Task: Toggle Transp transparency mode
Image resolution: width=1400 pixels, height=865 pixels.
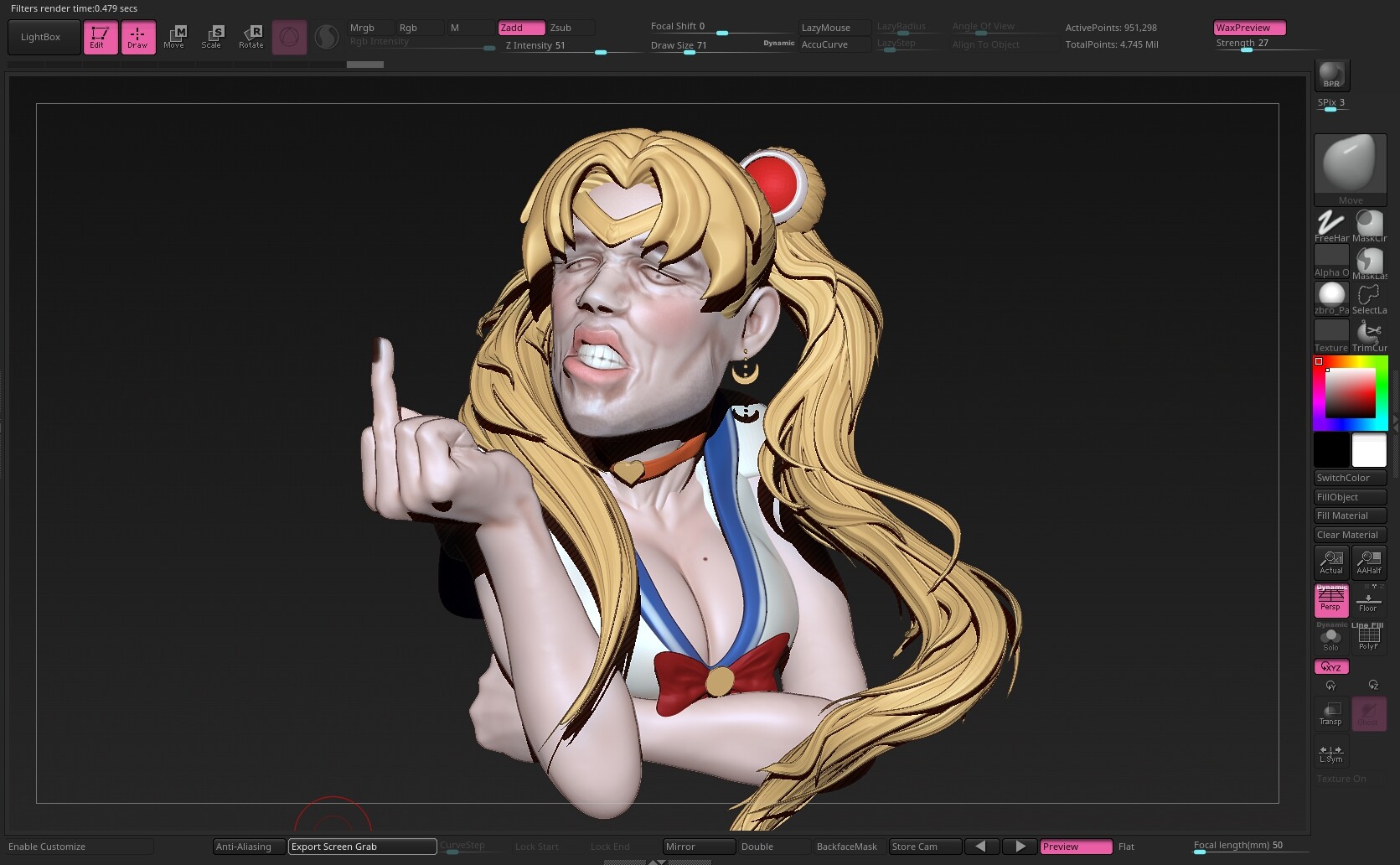Action: 1331,713
